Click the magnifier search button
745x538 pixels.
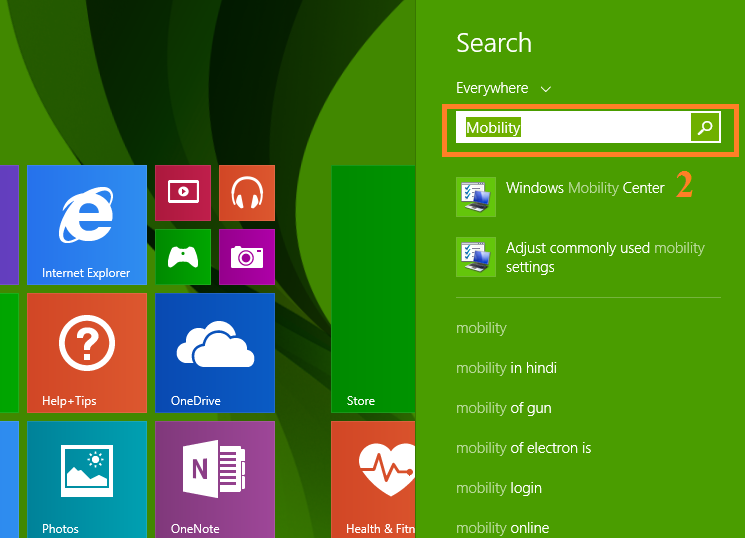(706, 127)
